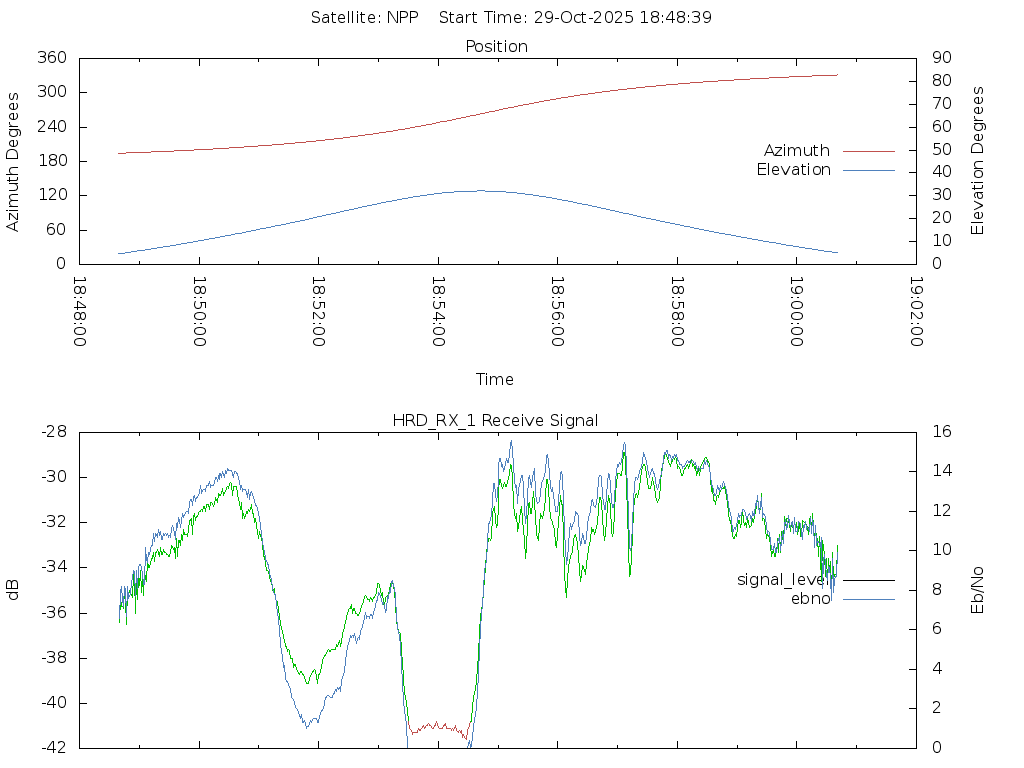Click the Eb/No right axis label

[x=979, y=590]
